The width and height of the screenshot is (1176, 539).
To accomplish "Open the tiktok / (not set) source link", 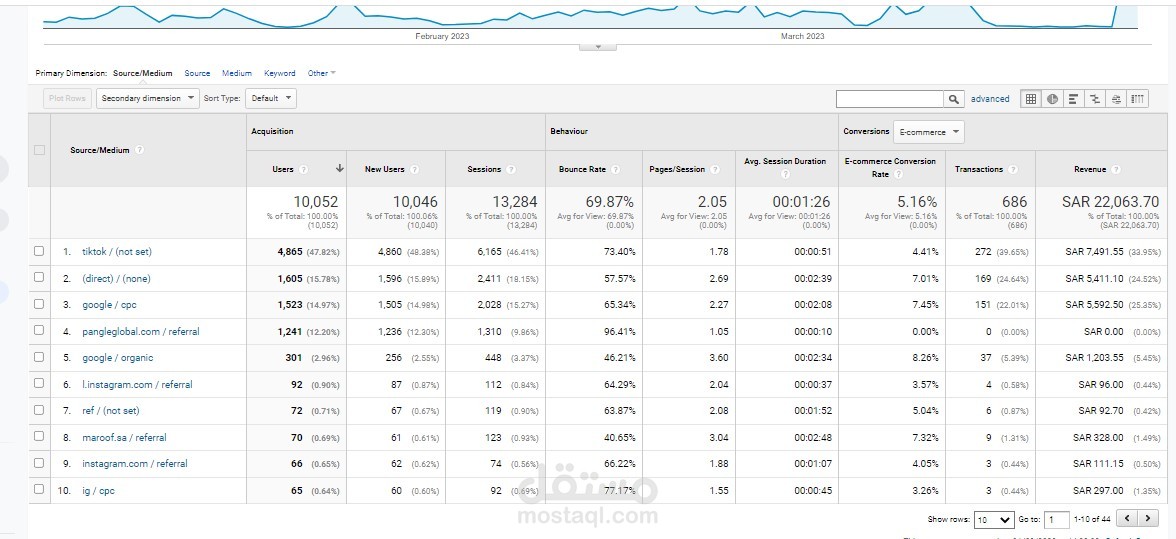I will (117, 252).
